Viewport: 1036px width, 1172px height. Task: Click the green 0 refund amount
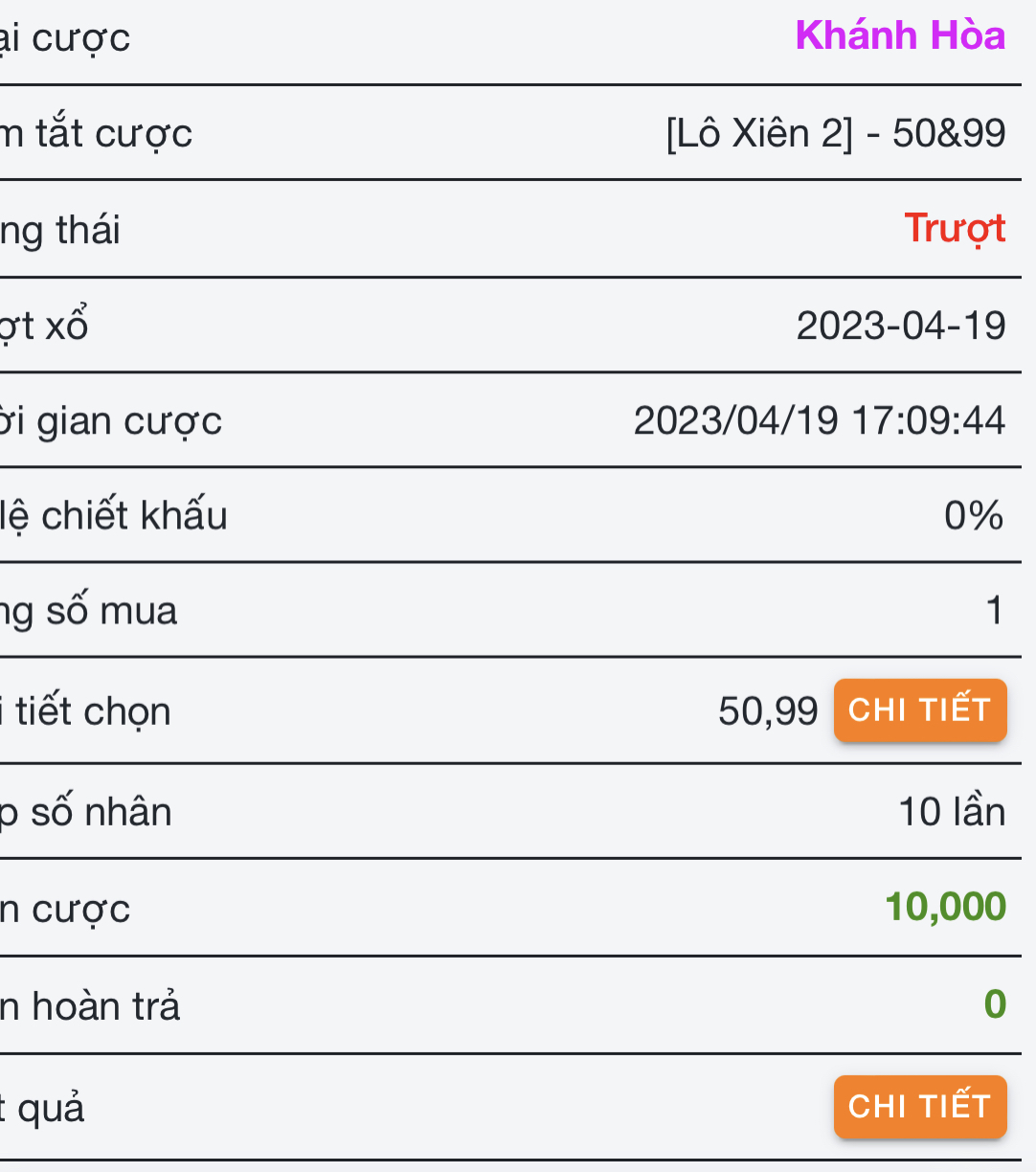995,1004
